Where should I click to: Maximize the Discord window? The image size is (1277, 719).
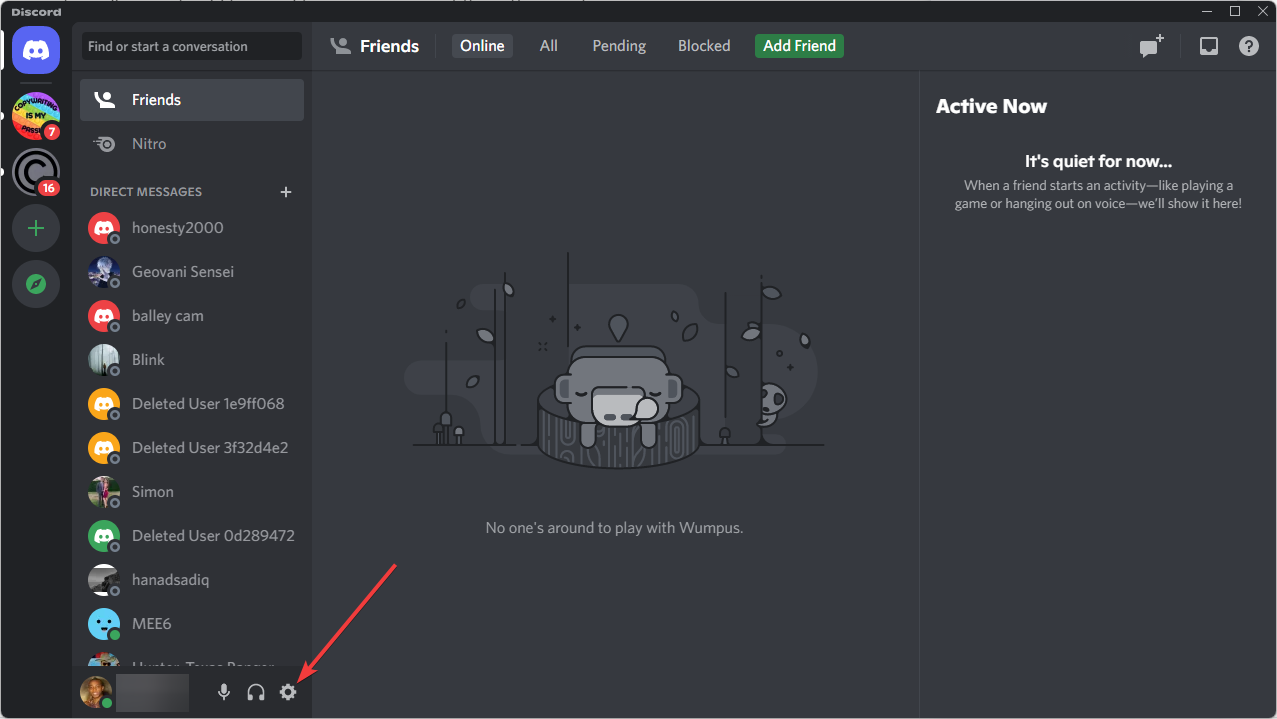coord(1235,11)
